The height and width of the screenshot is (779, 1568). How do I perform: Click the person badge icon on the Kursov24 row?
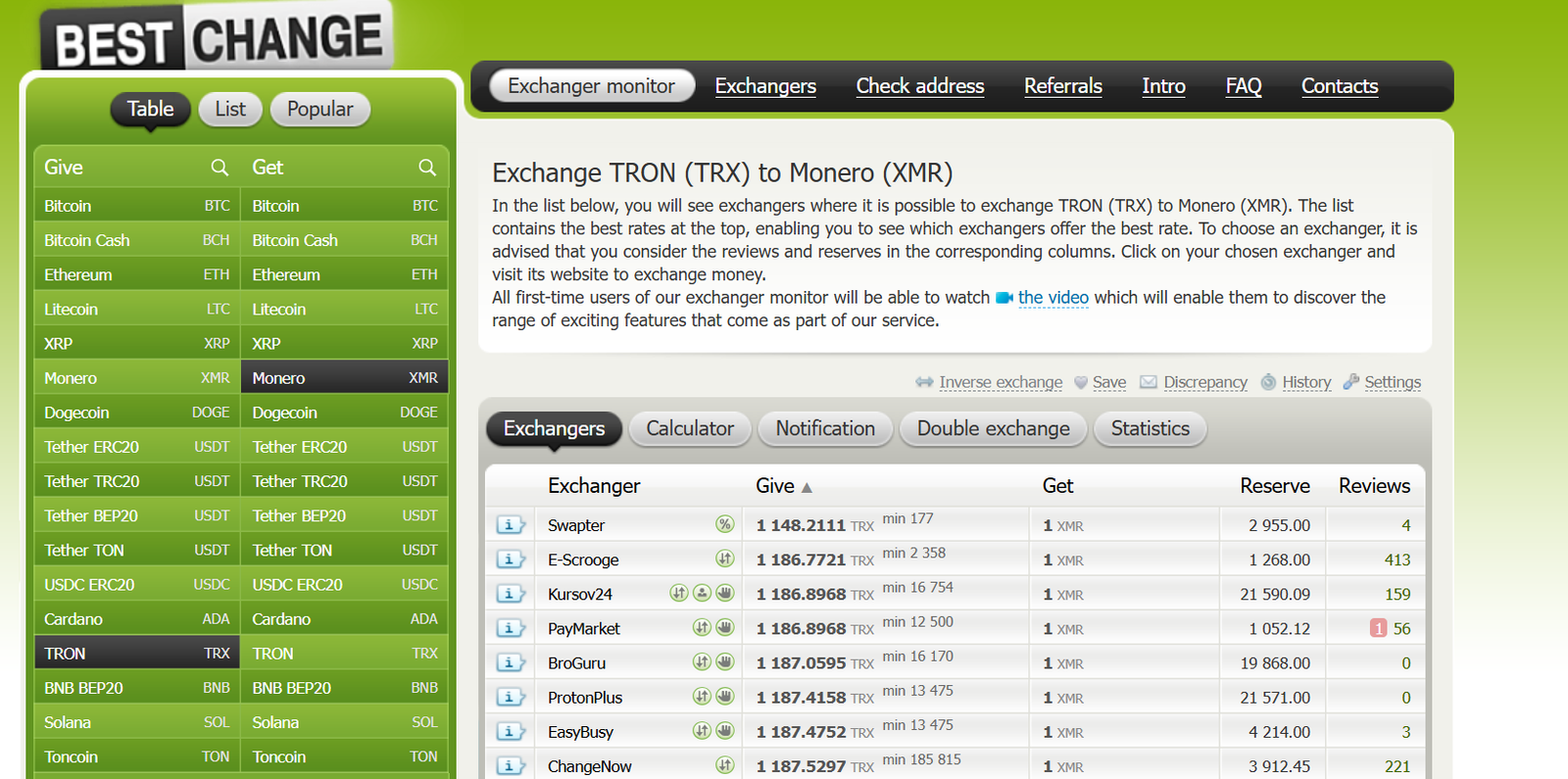pyautogui.click(x=702, y=593)
